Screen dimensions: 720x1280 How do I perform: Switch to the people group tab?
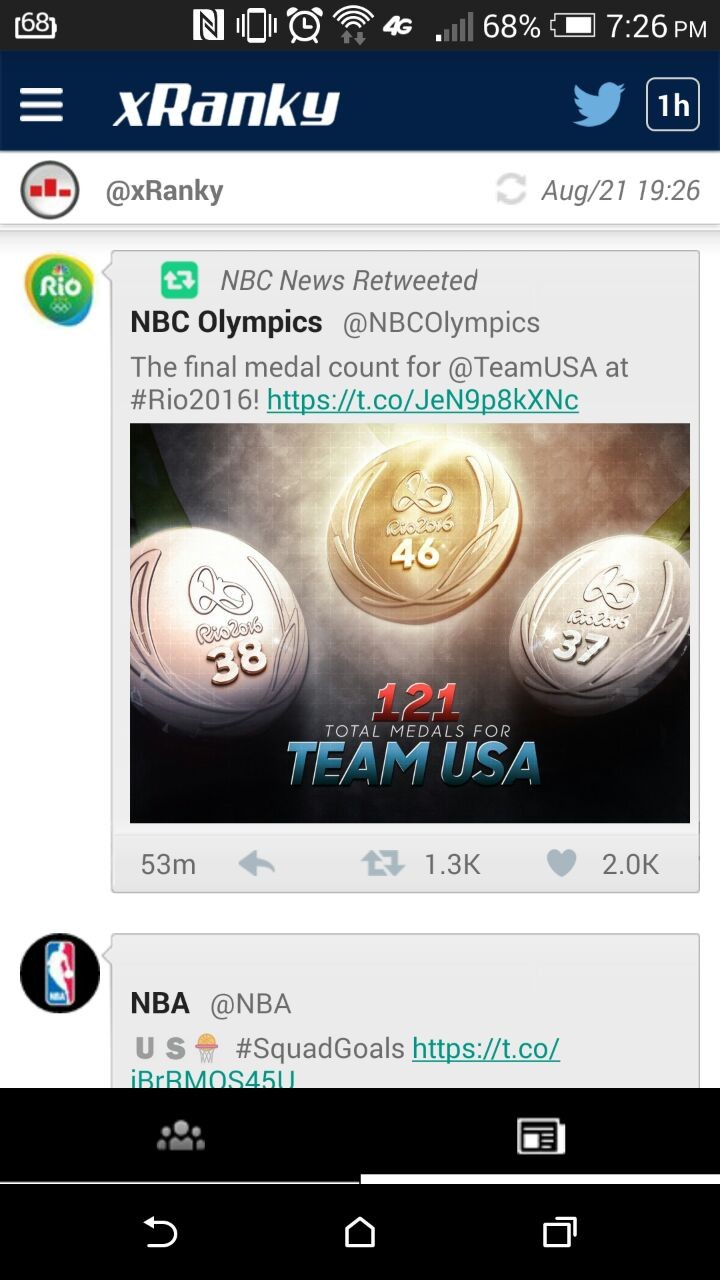[180, 1135]
